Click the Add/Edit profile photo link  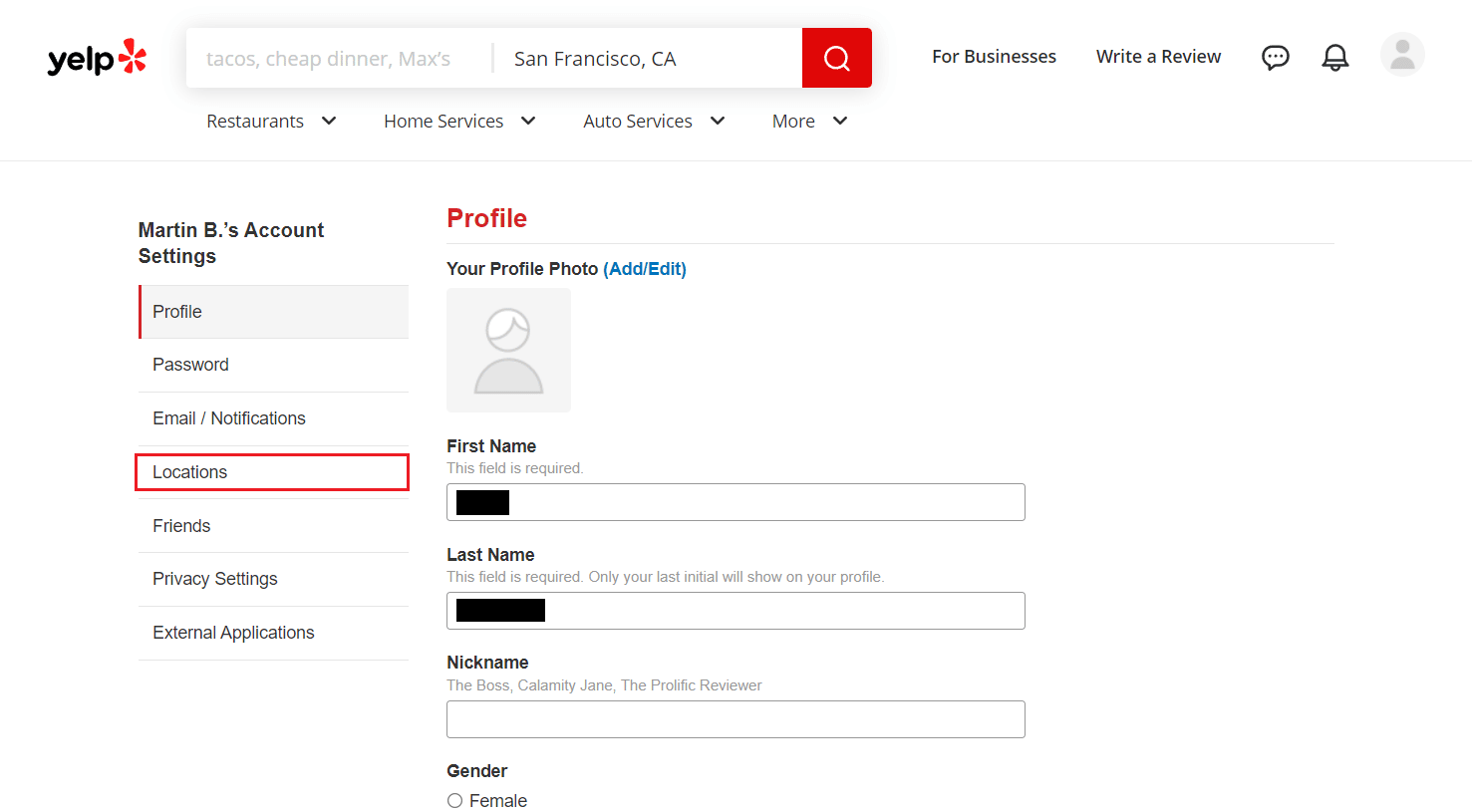pos(645,268)
